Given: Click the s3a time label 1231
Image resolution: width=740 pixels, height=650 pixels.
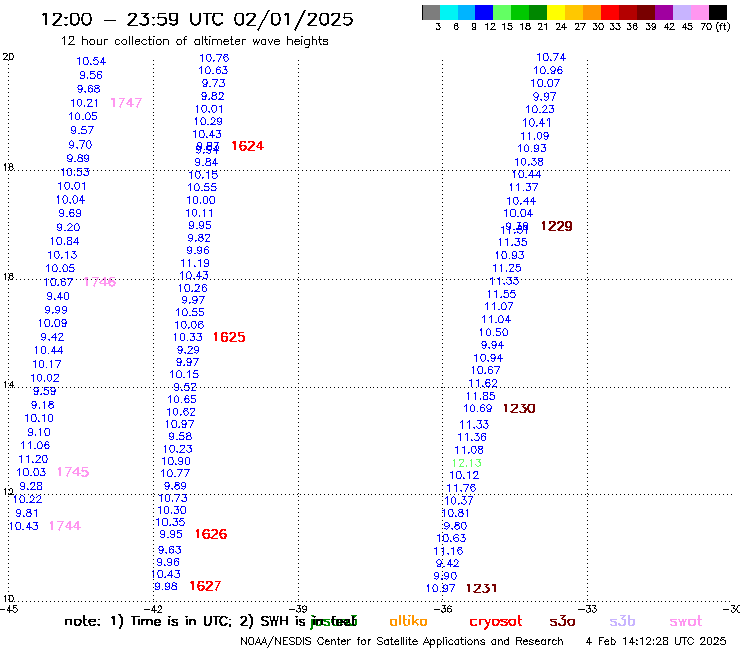Looking at the screenshot, I should [481, 588].
